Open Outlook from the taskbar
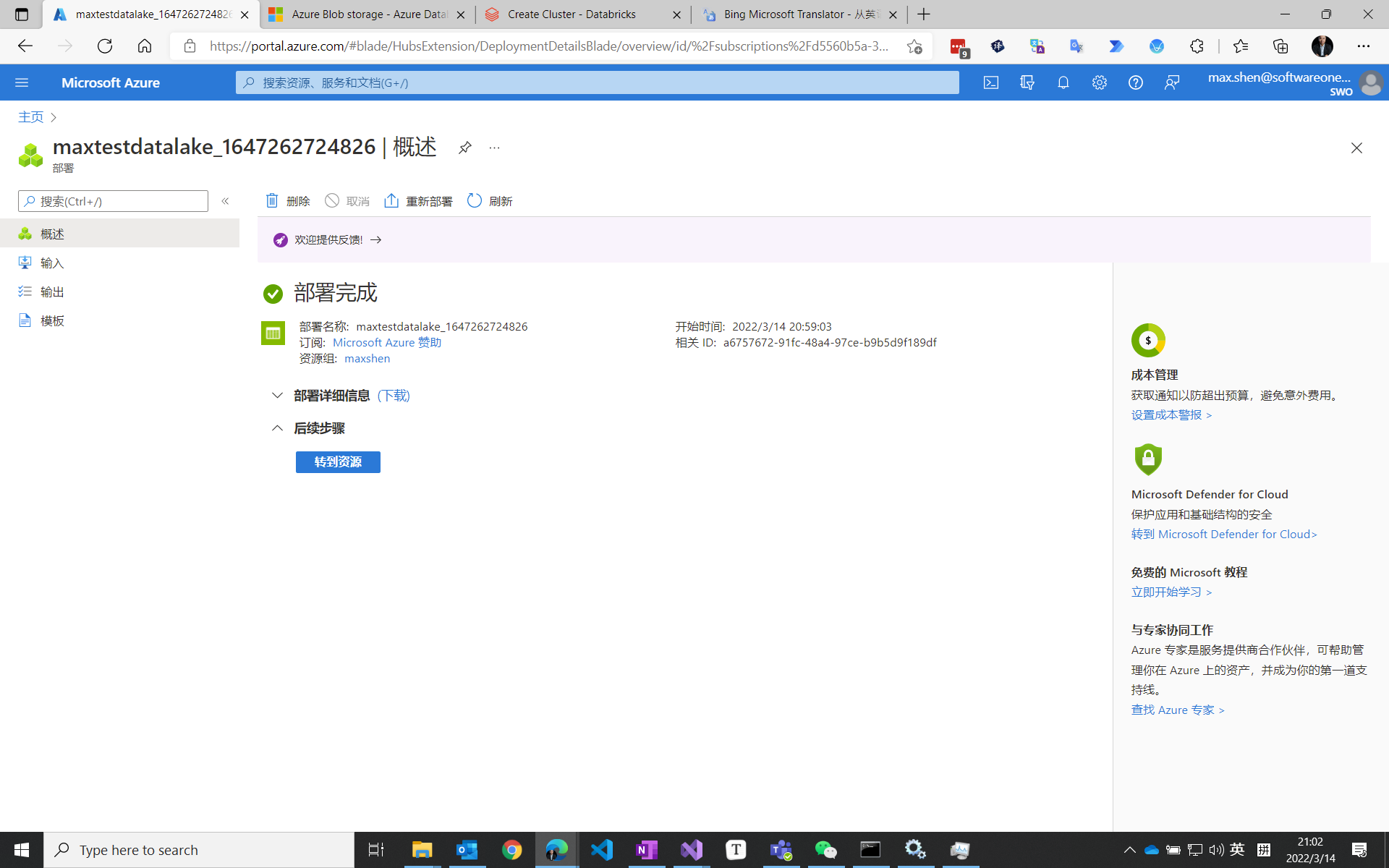The image size is (1389, 868). [x=467, y=849]
